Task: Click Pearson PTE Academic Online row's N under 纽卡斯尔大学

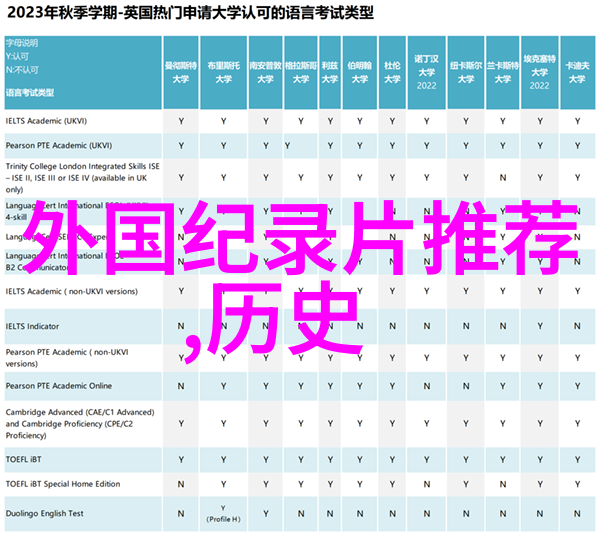Action: (466, 386)
